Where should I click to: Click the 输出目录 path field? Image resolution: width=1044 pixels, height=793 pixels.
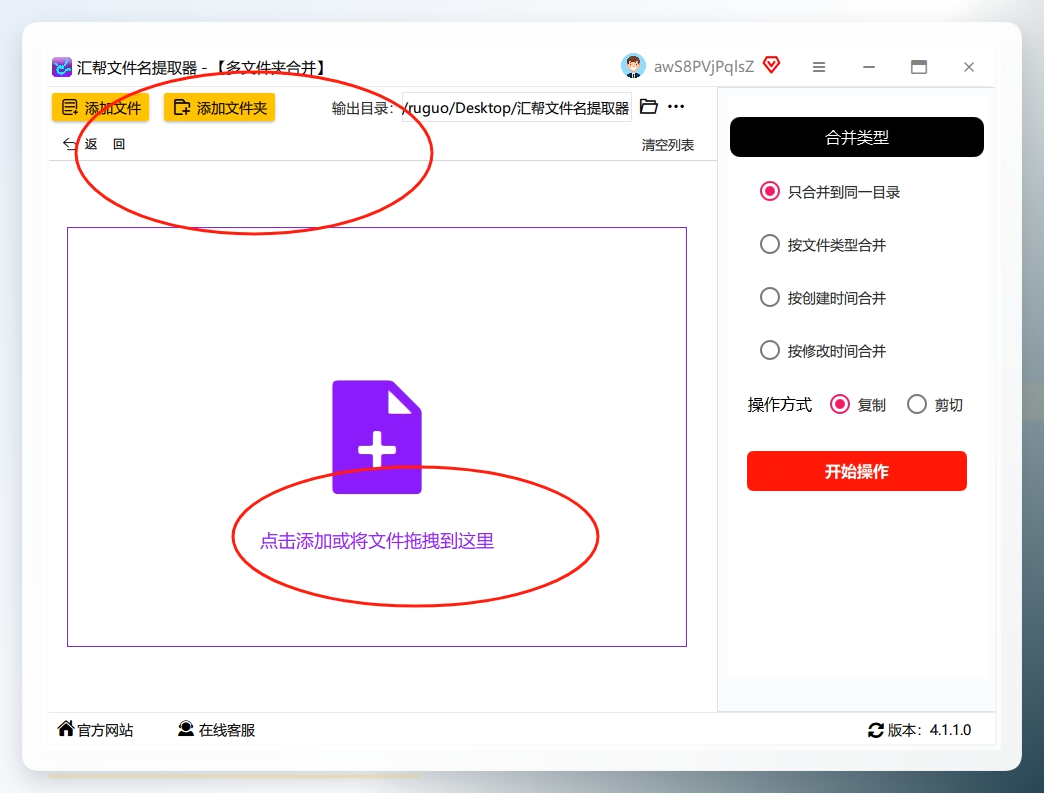tap(517, 107)
